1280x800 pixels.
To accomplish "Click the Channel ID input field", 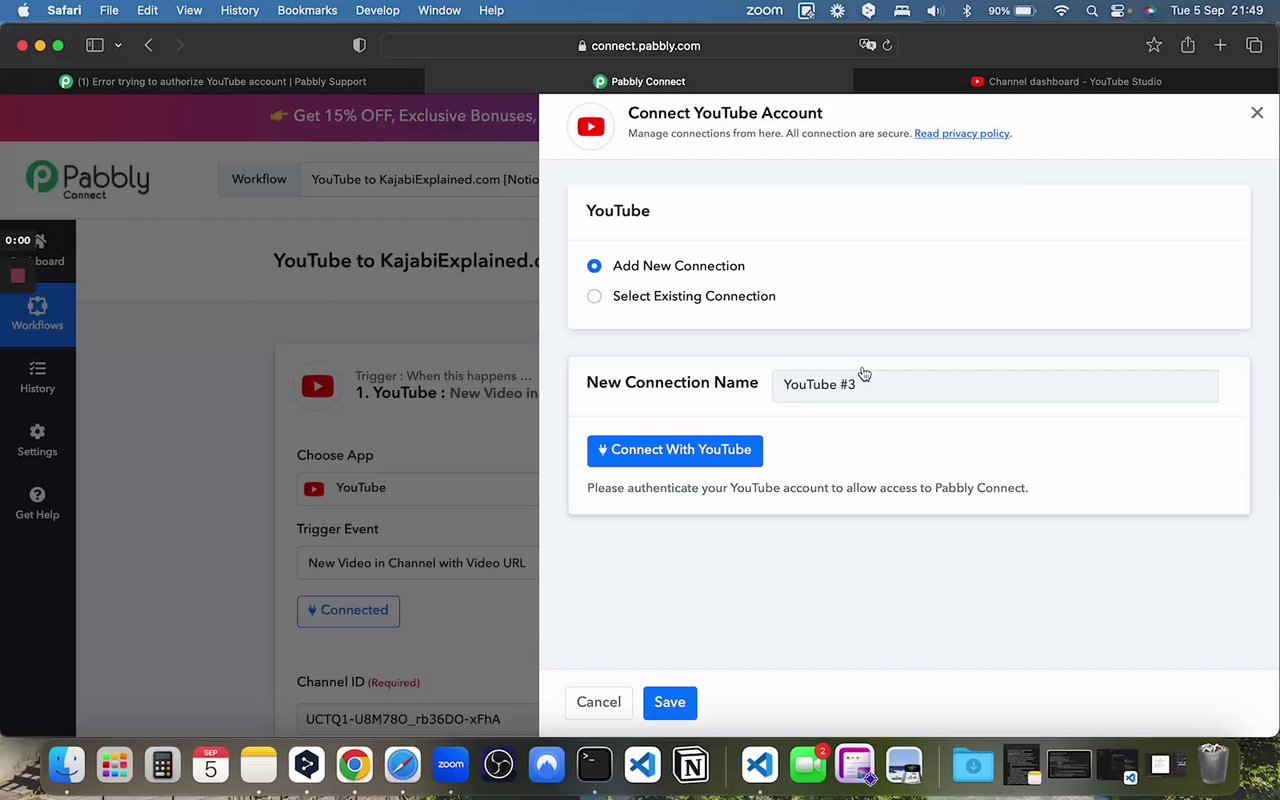I will [x=418, y=719].
